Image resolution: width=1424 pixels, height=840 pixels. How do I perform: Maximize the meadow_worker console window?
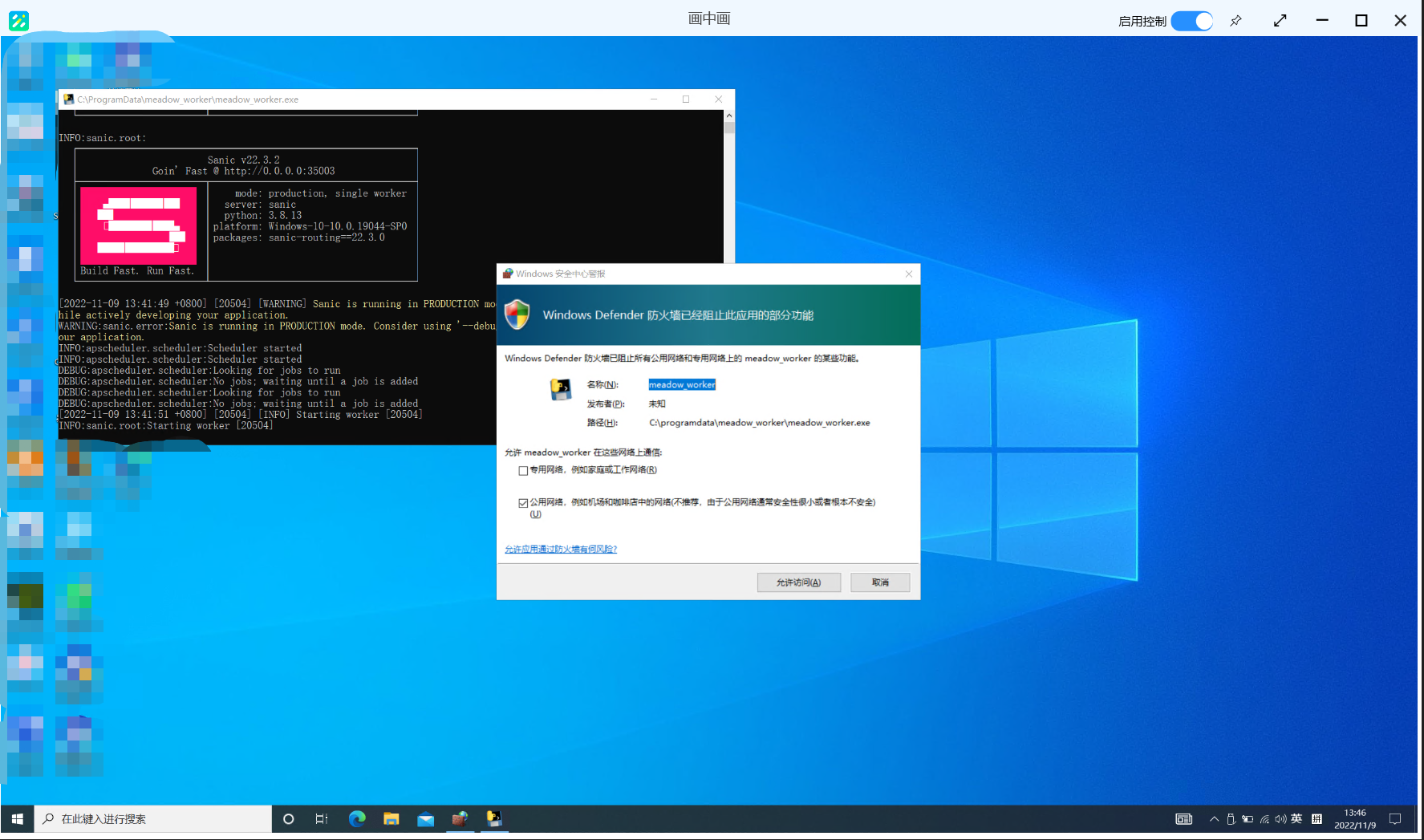click(686, 99)
